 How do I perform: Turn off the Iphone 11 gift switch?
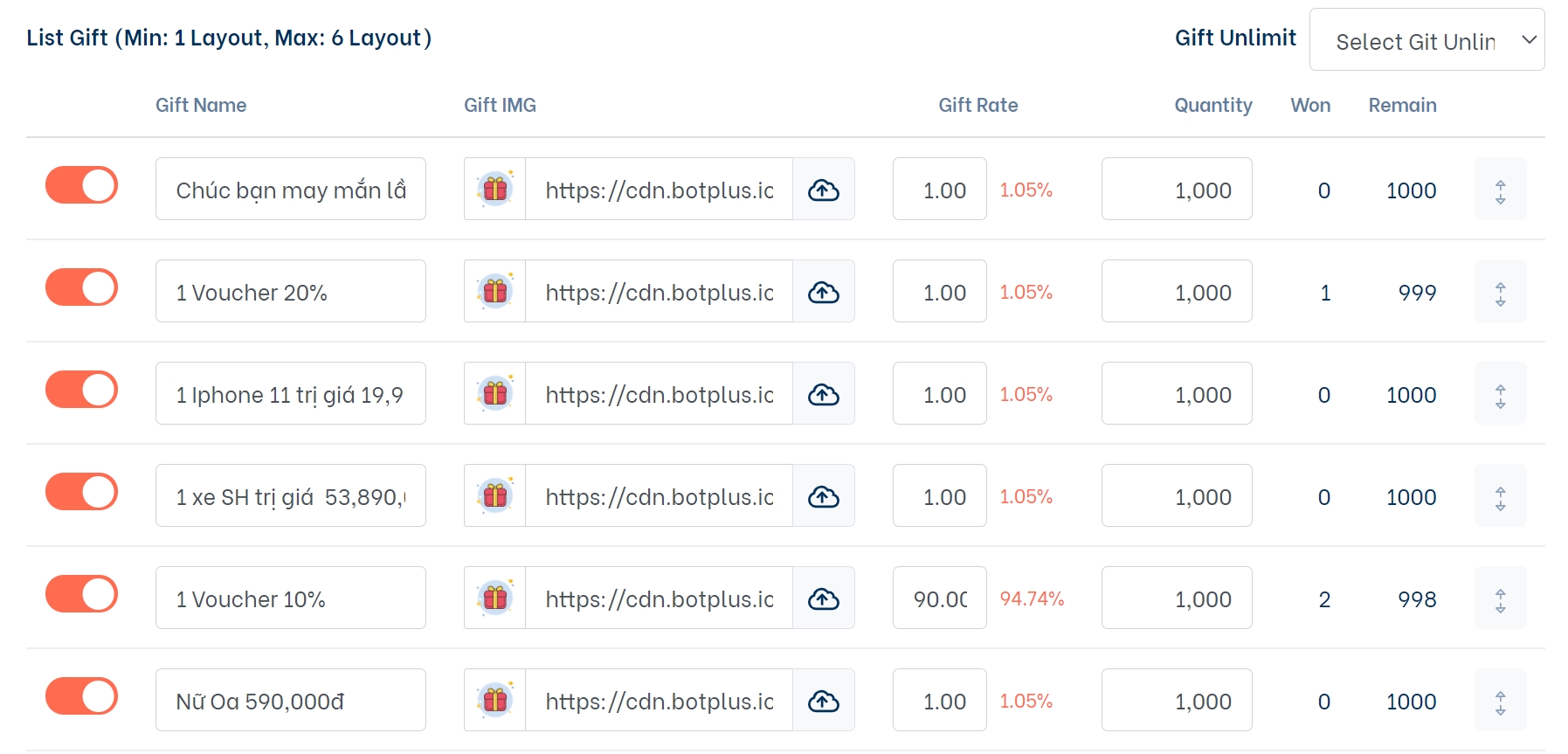(x=81, y=390)
